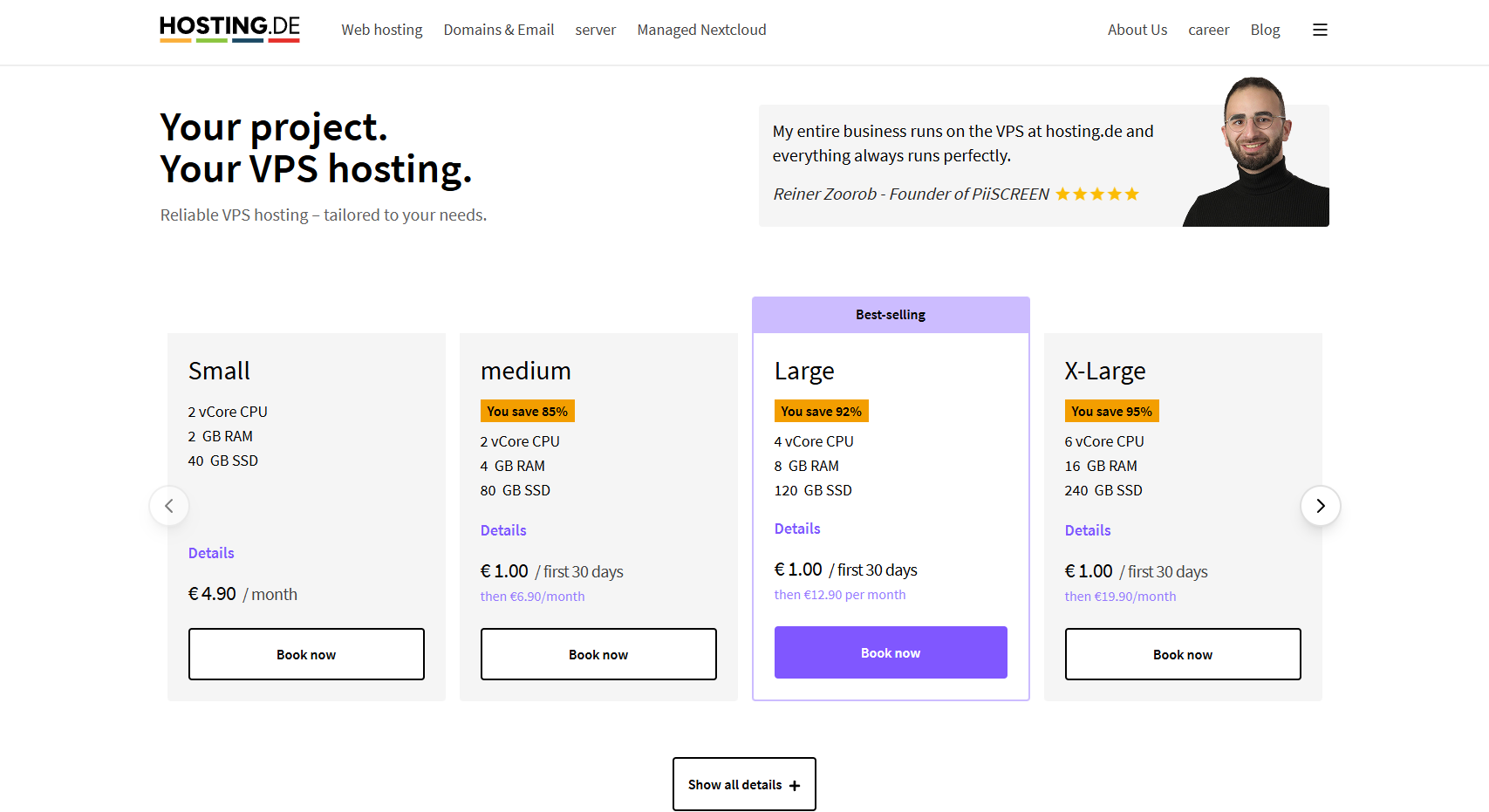Expand Details for the Large plan
Screen dimensions: 1489x812
point(797,529)
